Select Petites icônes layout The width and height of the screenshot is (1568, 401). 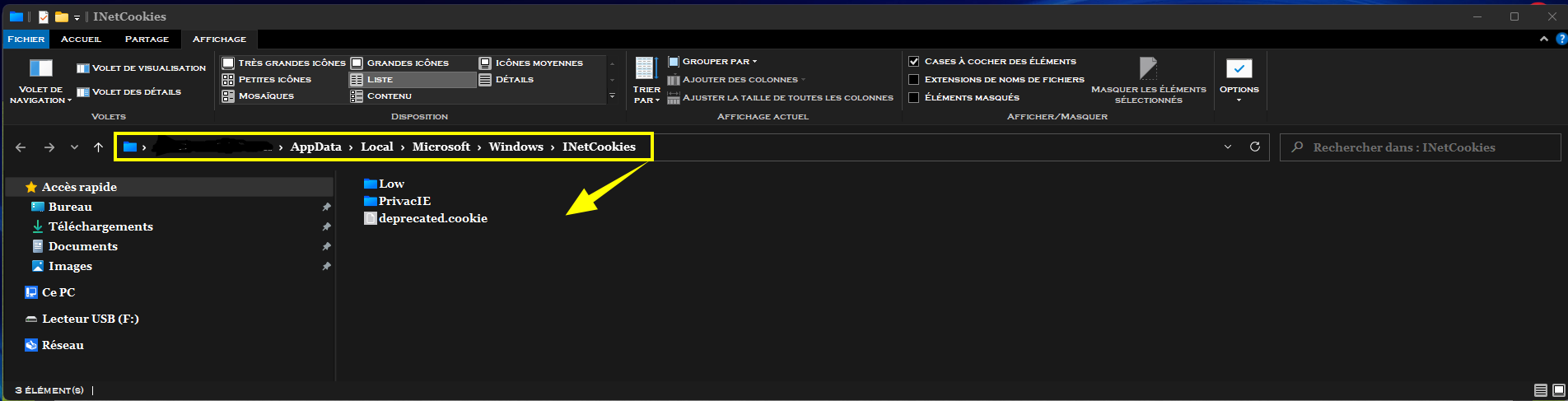point(267,80)
